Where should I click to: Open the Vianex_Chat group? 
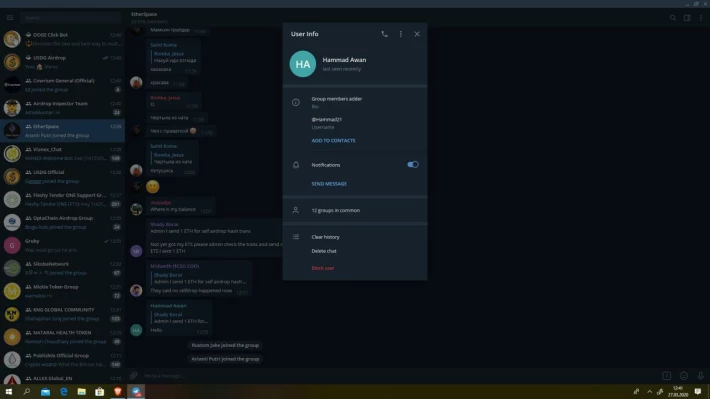(x=62, y=154)
